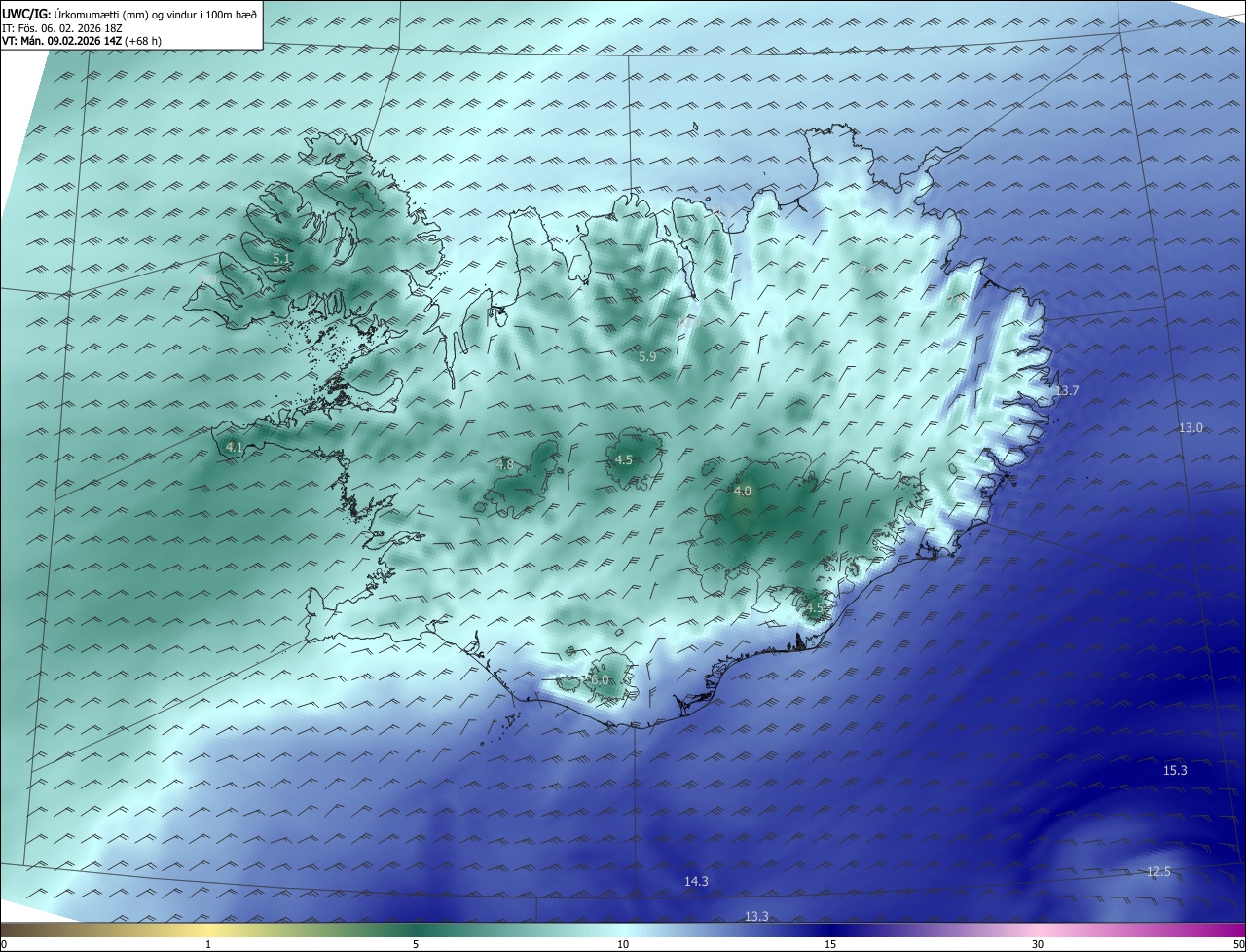Click the 5.1 value over the Westfjords

point(281,259)
